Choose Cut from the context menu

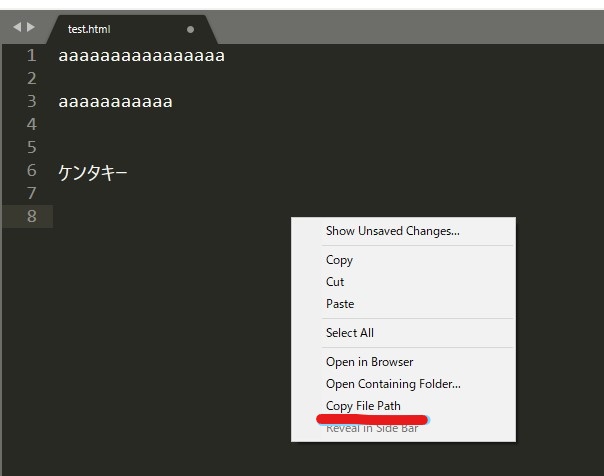click(x=403, y=282)
